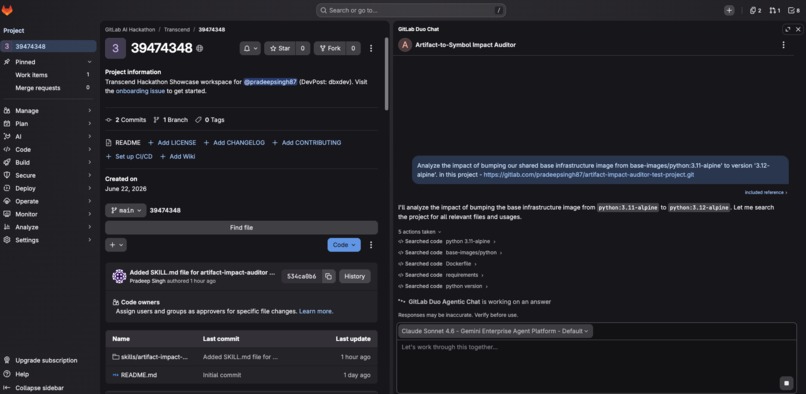This screenshot has width=806, height=394.
Task: Open the Create new plus button
Action: click(x=729, y=10)
